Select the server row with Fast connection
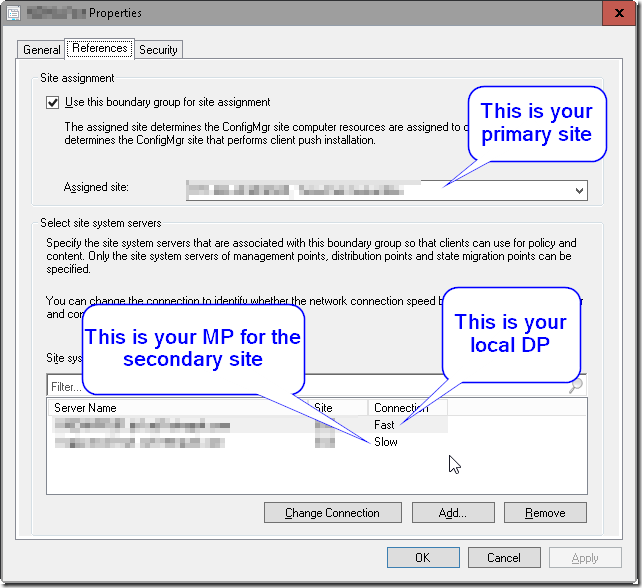Screen dimensions: 642x588 (251, 425)
